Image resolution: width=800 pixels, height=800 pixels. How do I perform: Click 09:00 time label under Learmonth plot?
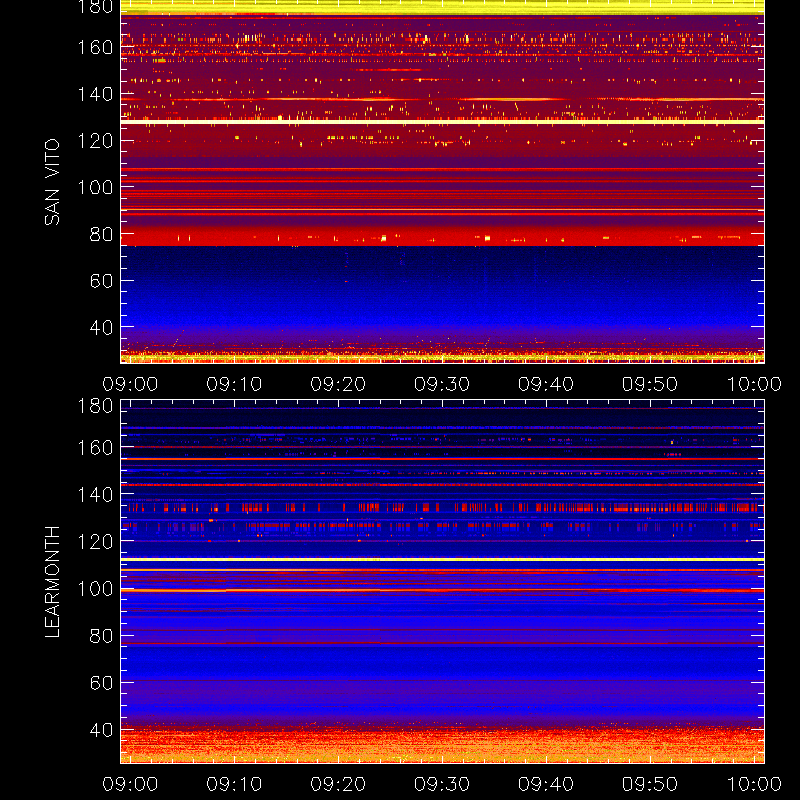tap(130, 784)
